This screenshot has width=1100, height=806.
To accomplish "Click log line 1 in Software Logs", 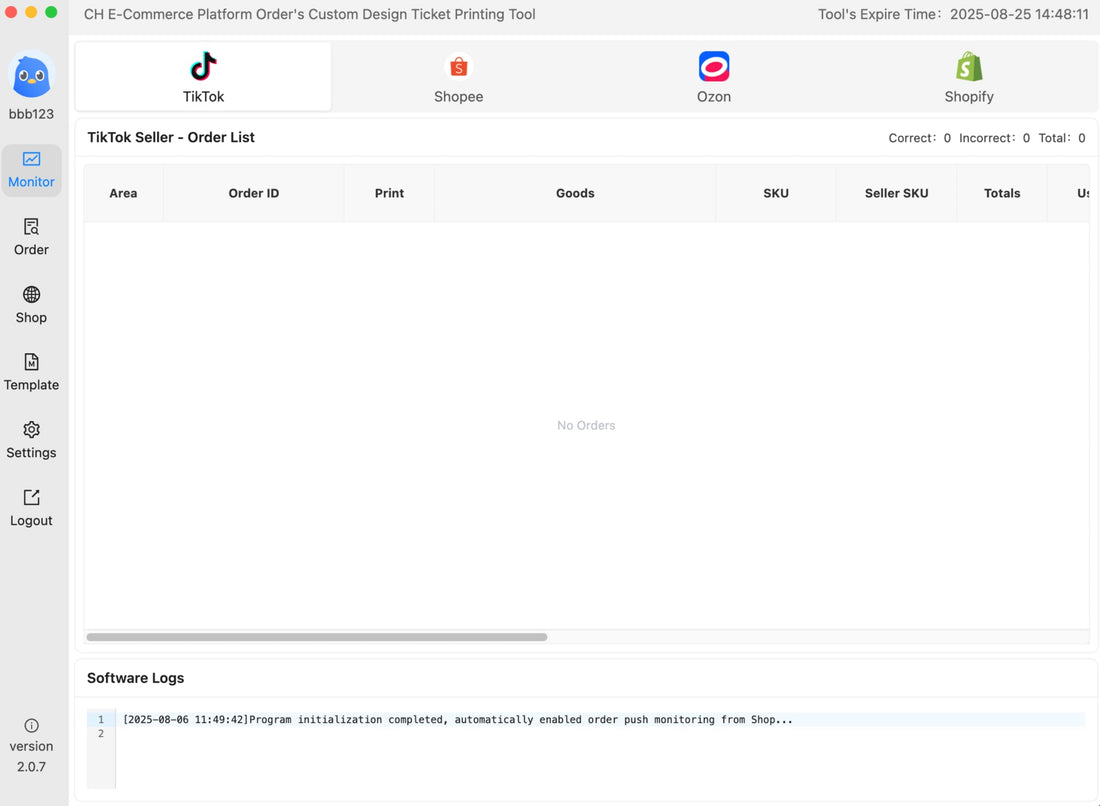I will [457, 720].
